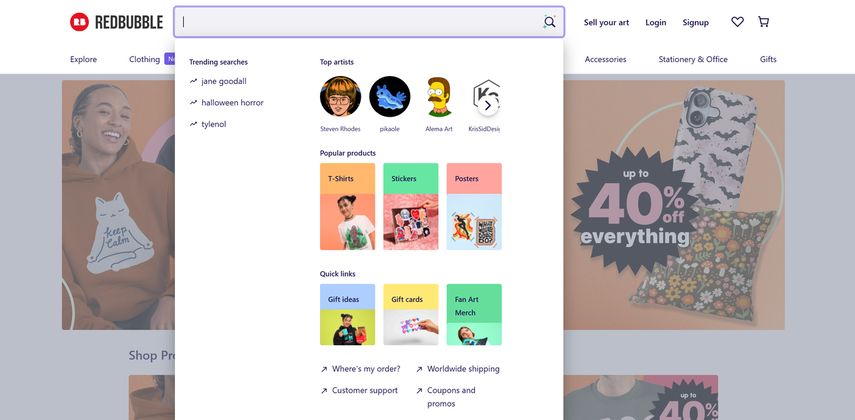Open the favorites heart icon
The width and height of the screenshot is (855, 420).
coord(737,22)
